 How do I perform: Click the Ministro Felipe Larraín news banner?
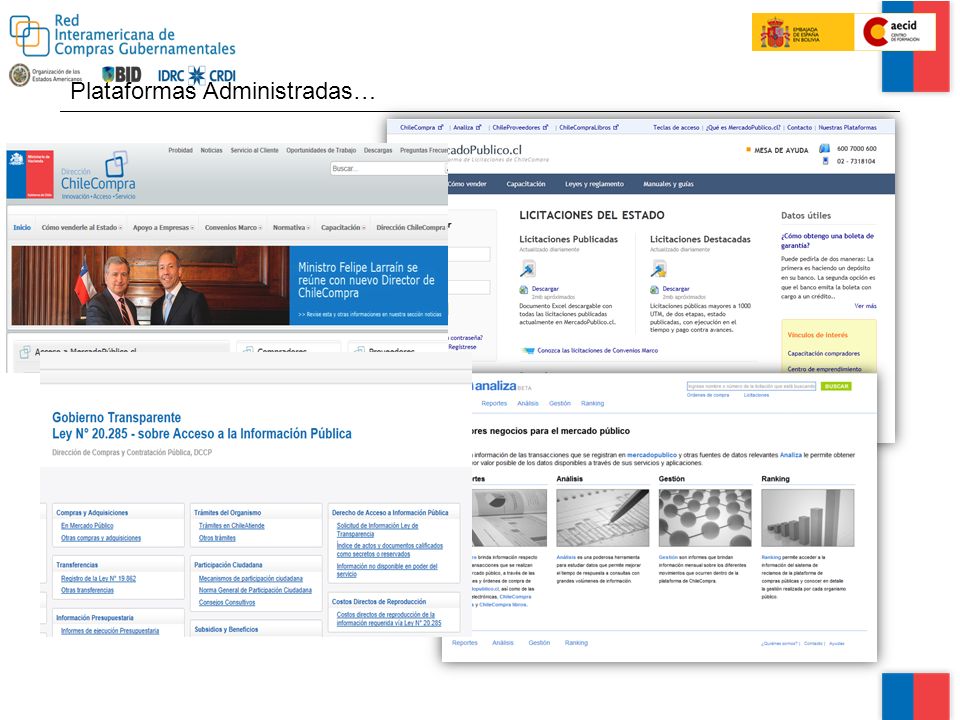[230, 285]
